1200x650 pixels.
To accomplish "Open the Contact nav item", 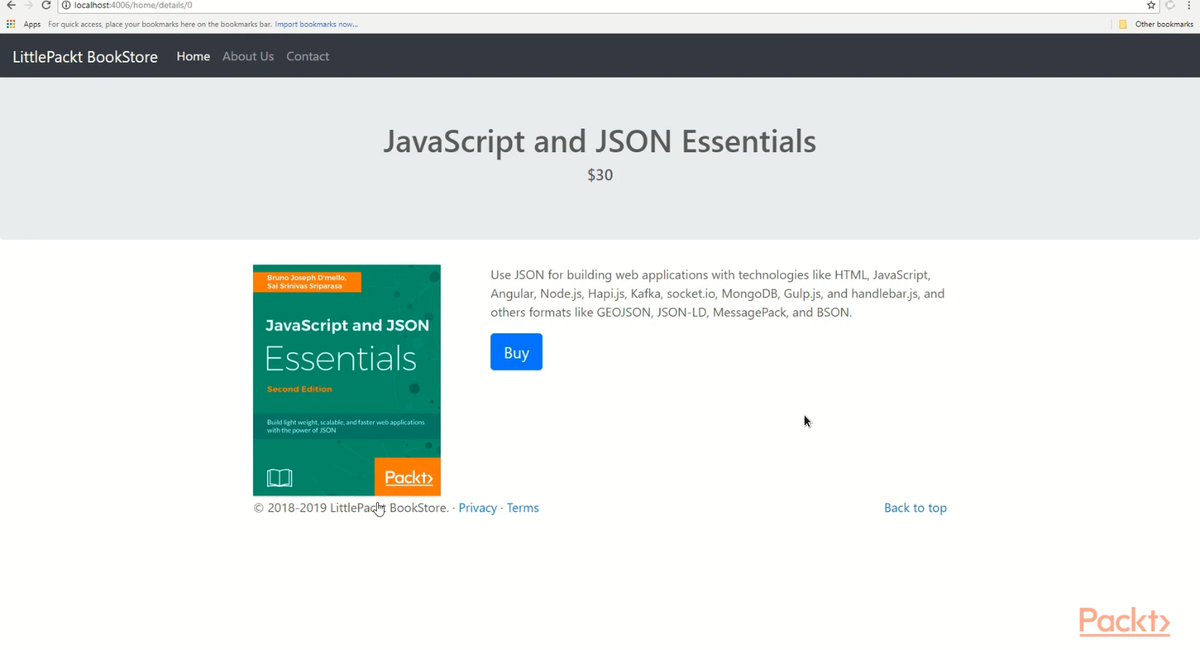I will coord(307,56).
